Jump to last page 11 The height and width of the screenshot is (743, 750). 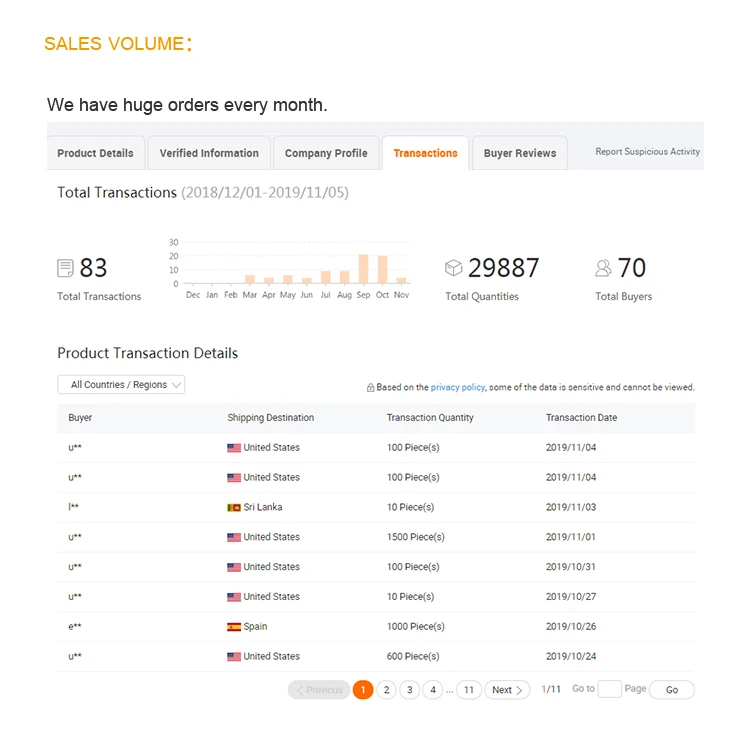tap(469, 690)
